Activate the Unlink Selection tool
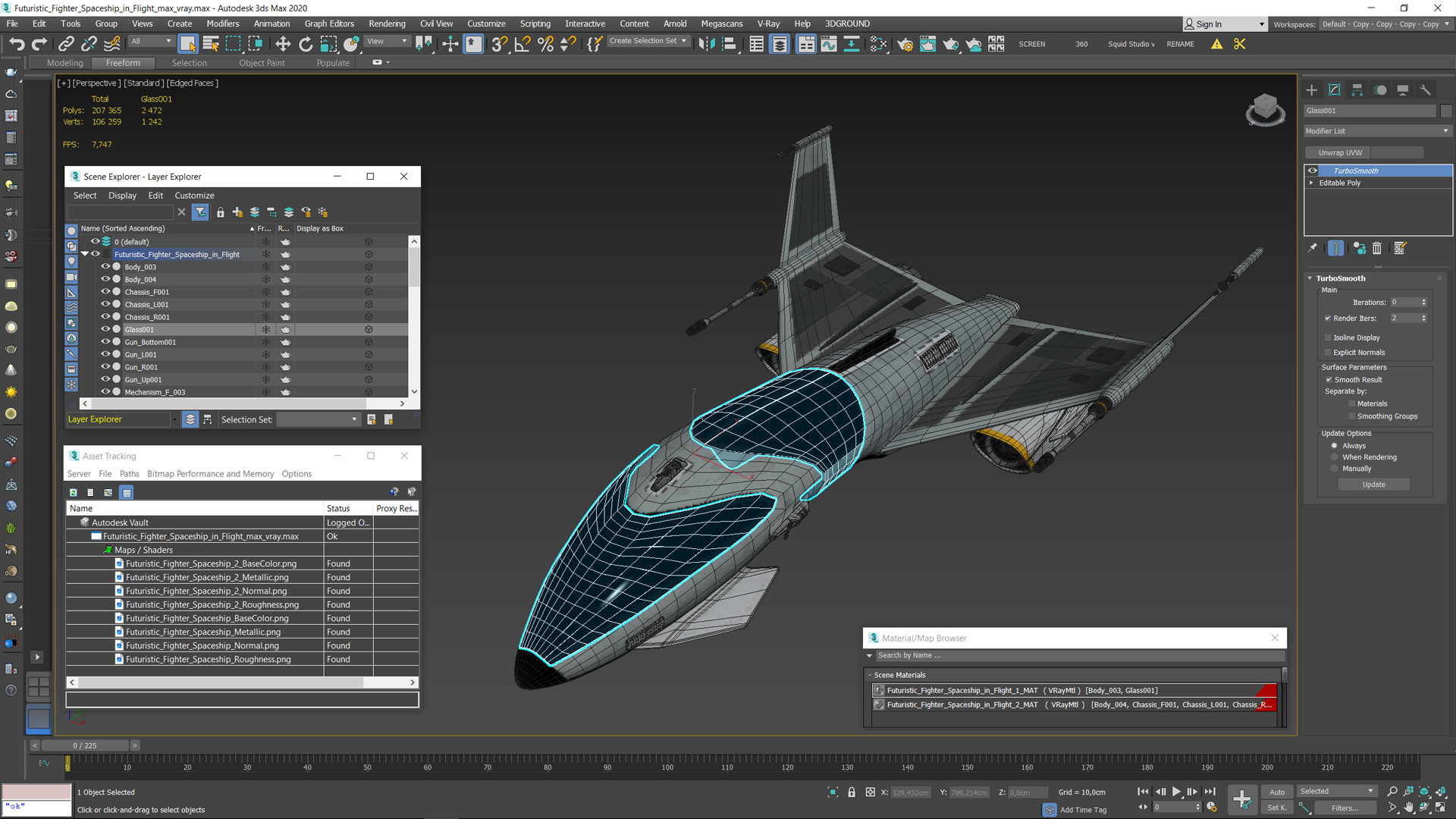This screenshot has height=819, width=1456. click(x=89, y=44)
